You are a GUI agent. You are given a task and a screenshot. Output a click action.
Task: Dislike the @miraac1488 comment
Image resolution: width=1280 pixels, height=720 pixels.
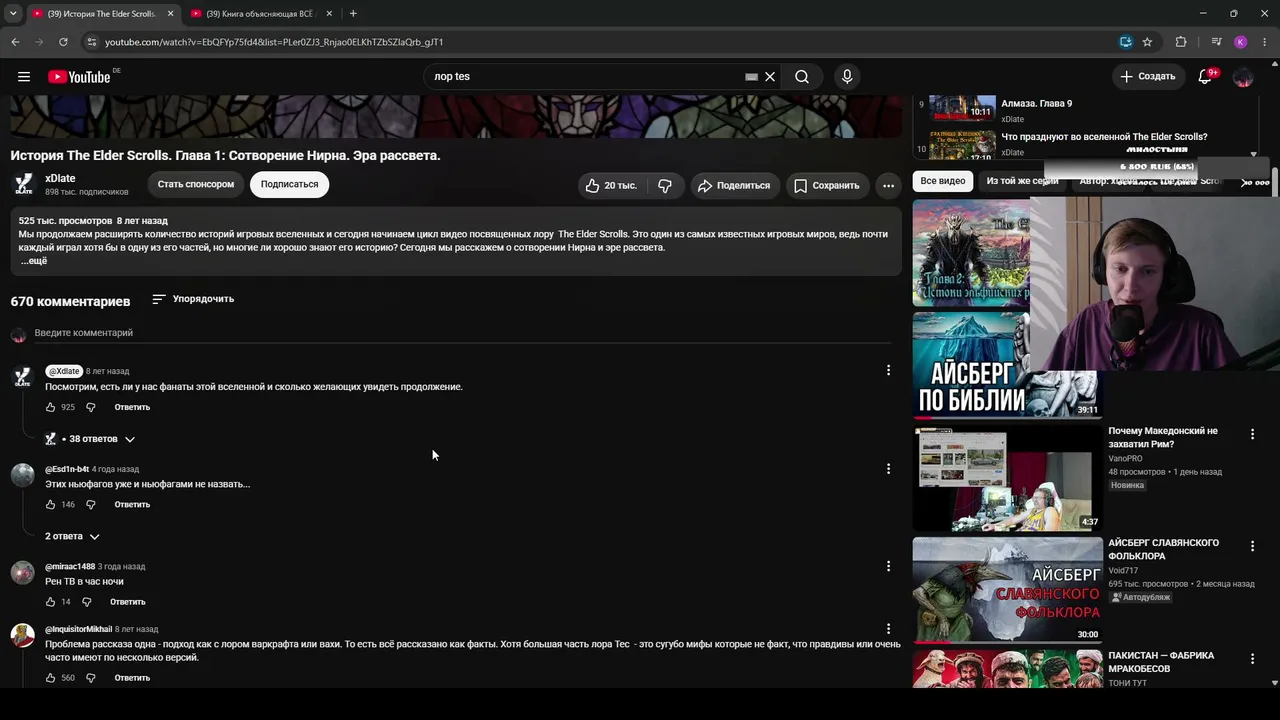[87, 602]
